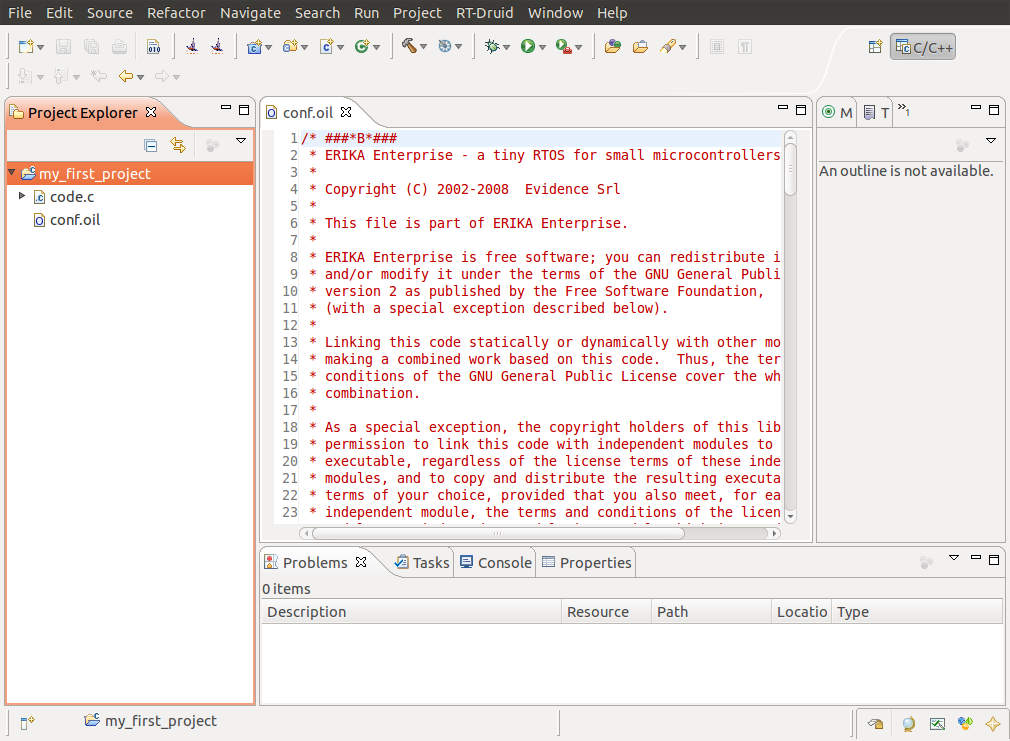Click the Last Edit Location icon
The height and width of the screenshot is (741, 1010).
pyautogui.click(x=99, y=76)
